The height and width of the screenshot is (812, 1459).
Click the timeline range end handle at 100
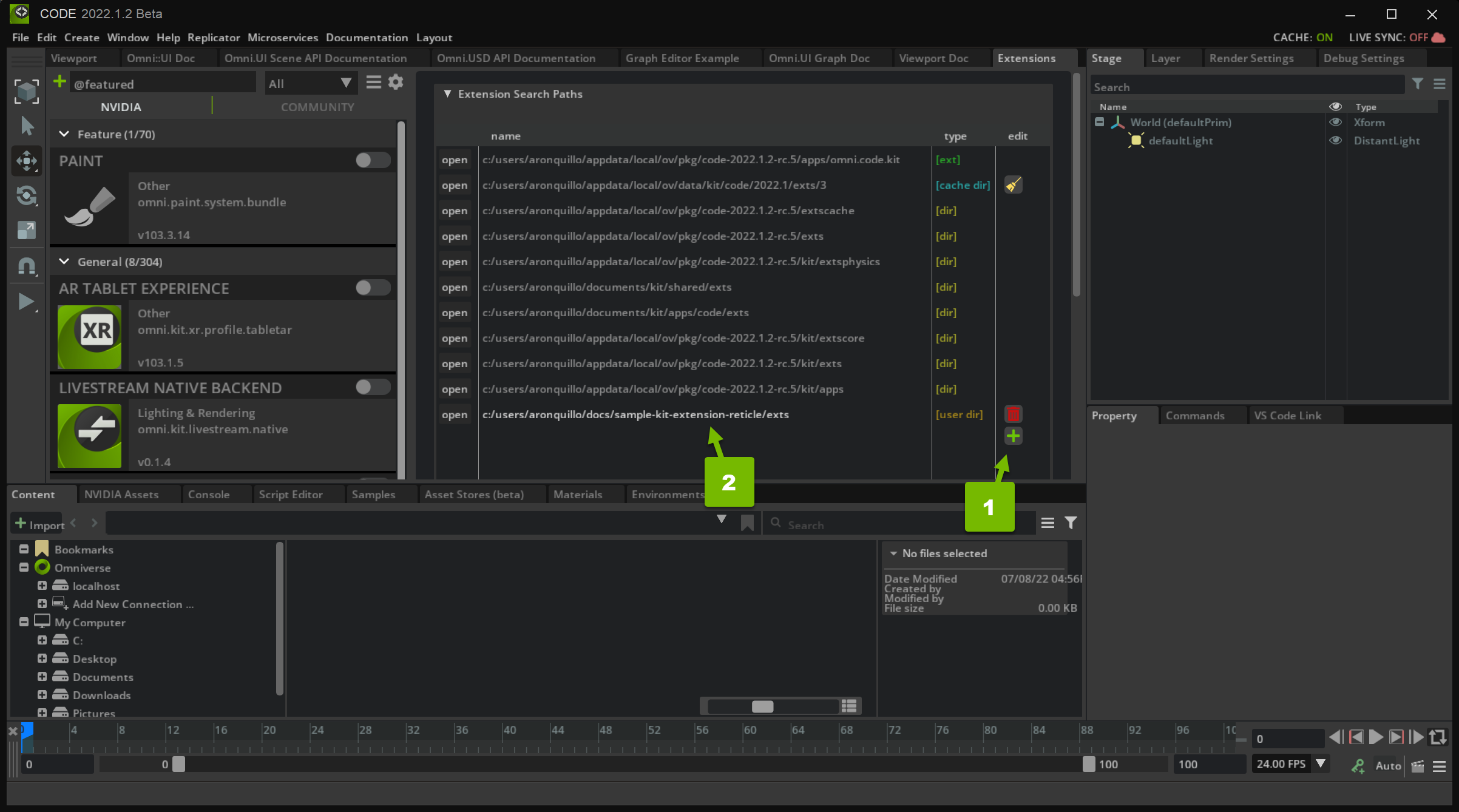click(1088, 764)
